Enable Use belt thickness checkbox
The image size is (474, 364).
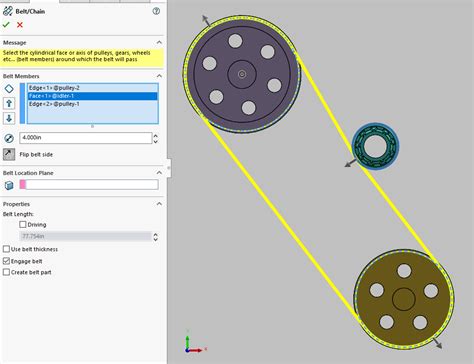tap(6, 249)
